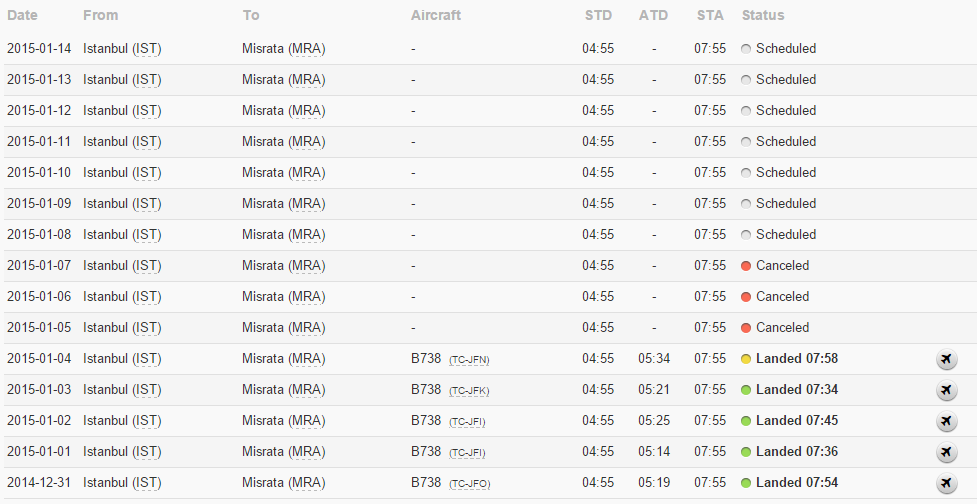The image size is (977, 504).
Task: Click the plane icon for the 2015-01-03 flight
Action: pos(946,390)
